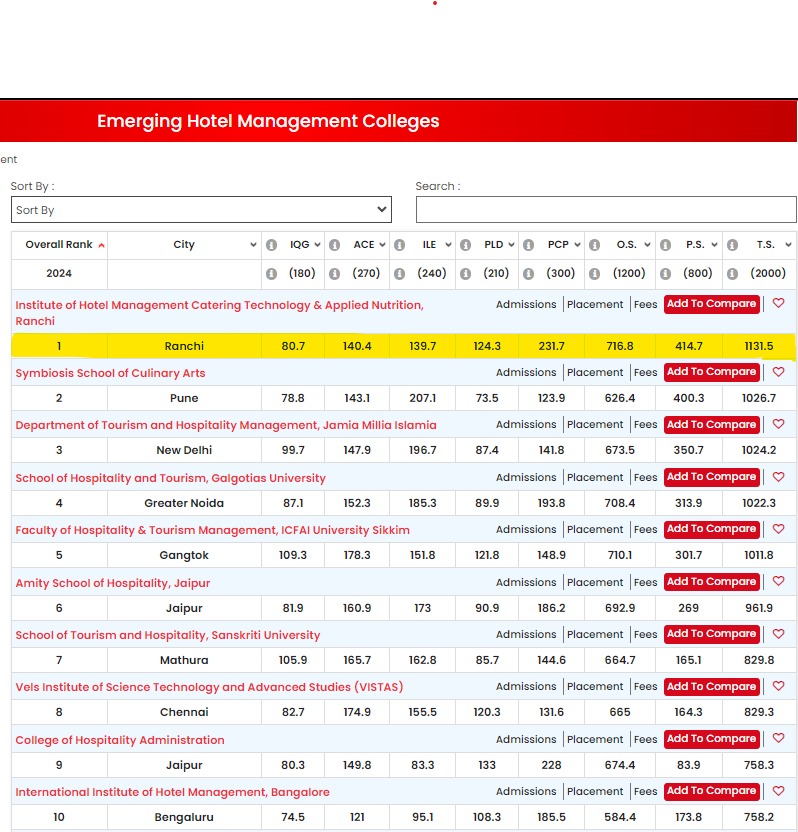This screenshot has width=798, height=832.
Task: Open the Sort By dropdown
Action: [201, 210]
